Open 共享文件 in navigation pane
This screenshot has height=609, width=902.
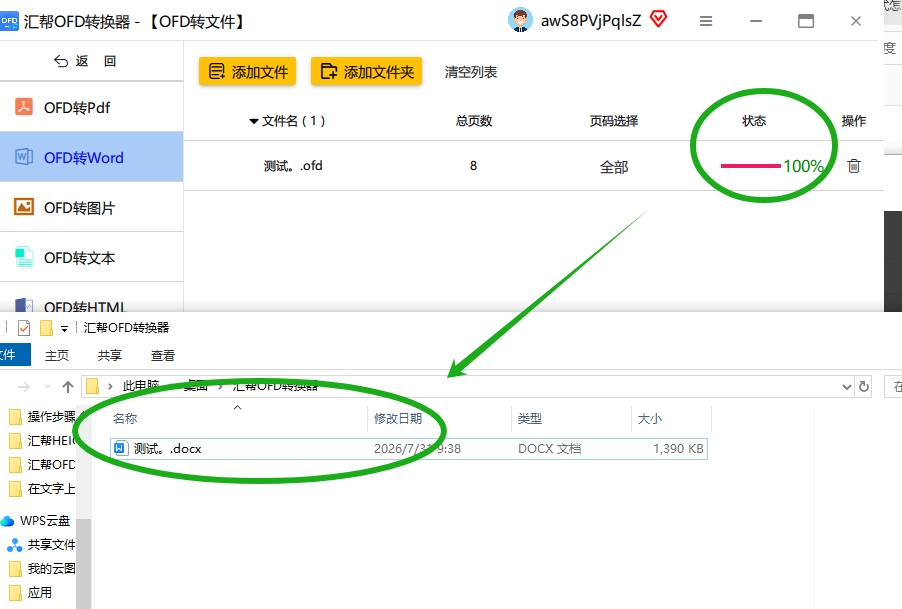pyautogui.click(x=41, y=545)
